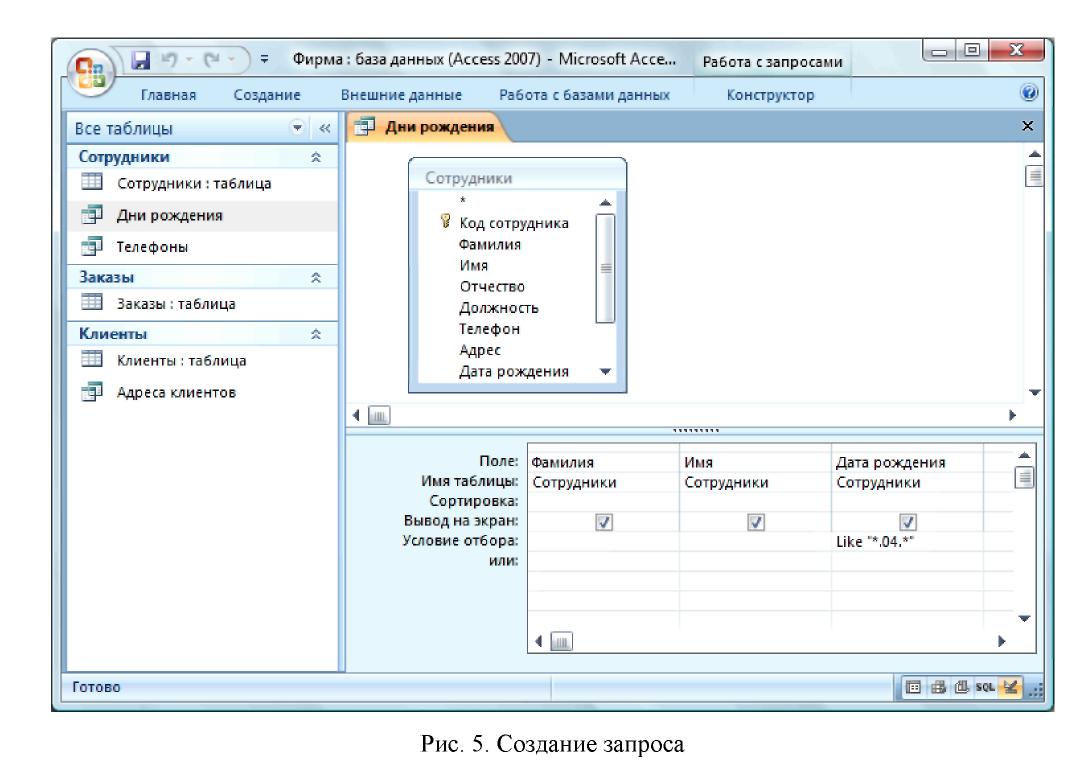The height and width of the screenshot is (775, 1079).
Task: Open the Конструктор ribbon tab
Action: [x=771, y=95]
